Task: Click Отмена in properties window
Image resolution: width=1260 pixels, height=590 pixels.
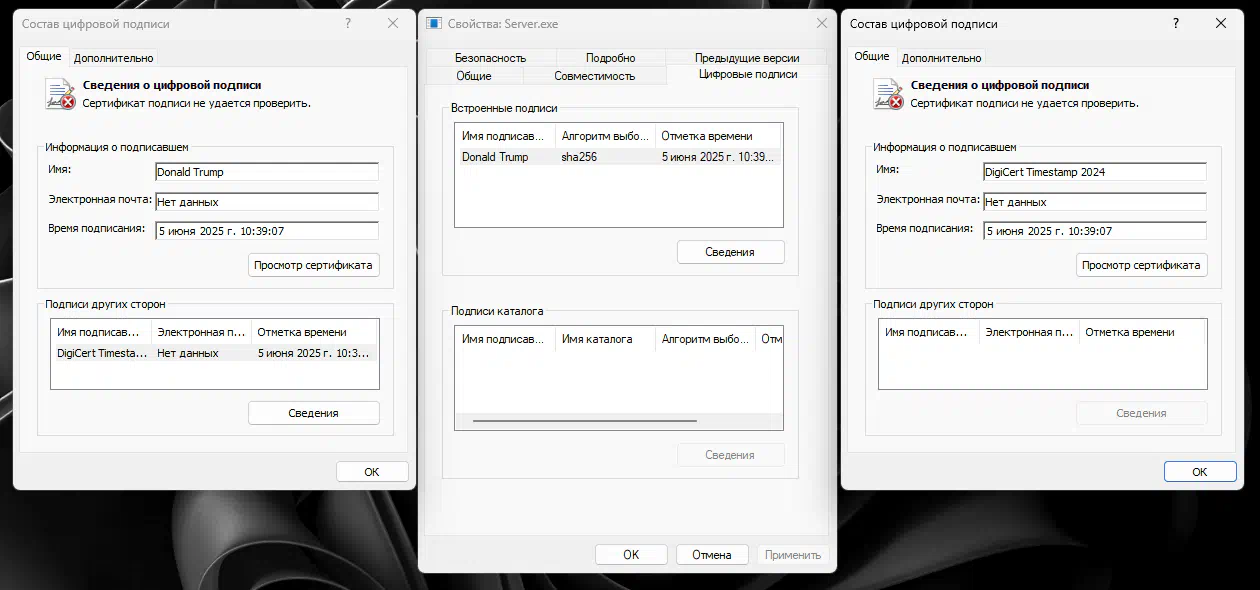Action: click(712, 555)
